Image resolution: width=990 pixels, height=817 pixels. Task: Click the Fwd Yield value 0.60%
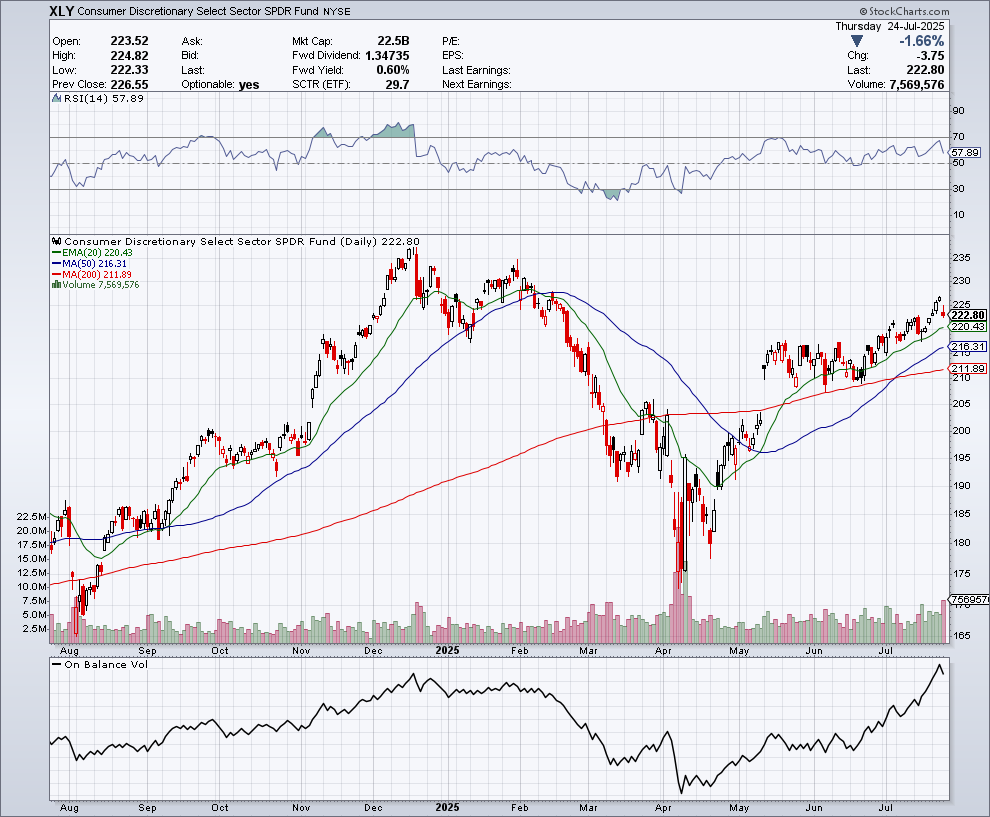click(393, 70)
